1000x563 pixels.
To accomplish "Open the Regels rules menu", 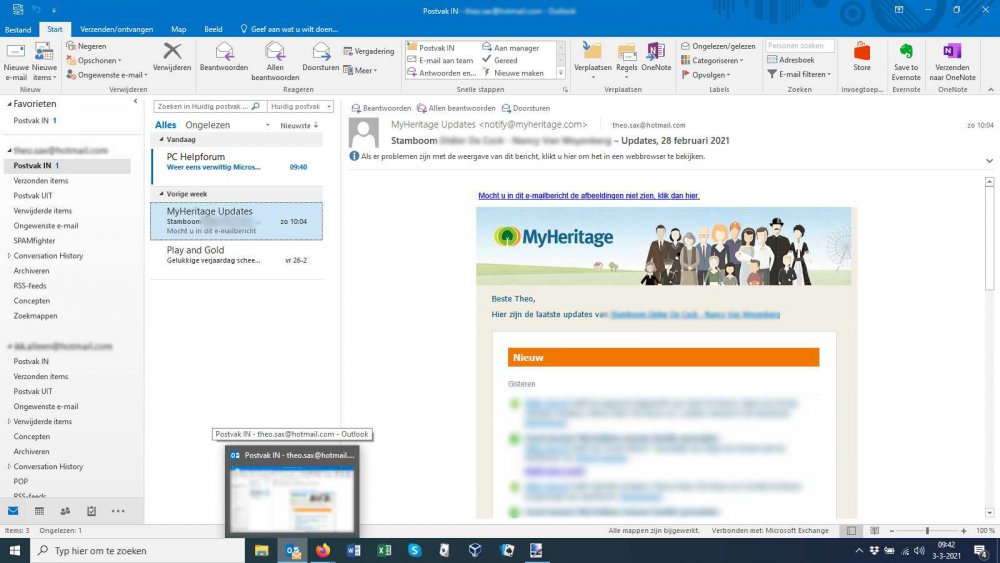I will click(626, 60).
